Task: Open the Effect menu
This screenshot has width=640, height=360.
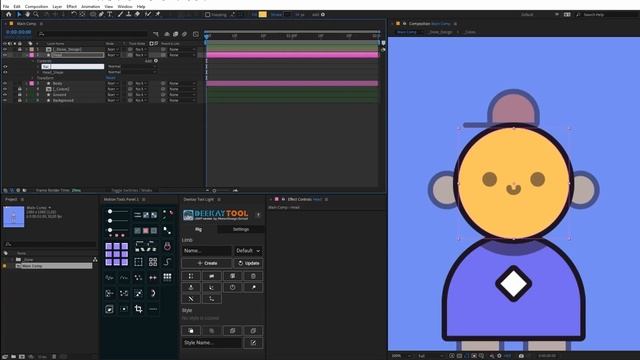Action: click(71, 7)
